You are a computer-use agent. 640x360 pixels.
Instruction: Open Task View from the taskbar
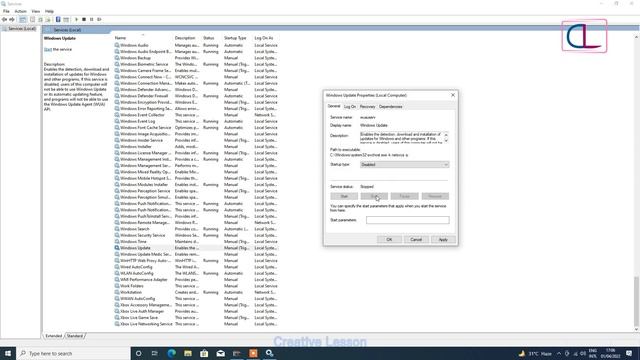(x=155, y=353)
